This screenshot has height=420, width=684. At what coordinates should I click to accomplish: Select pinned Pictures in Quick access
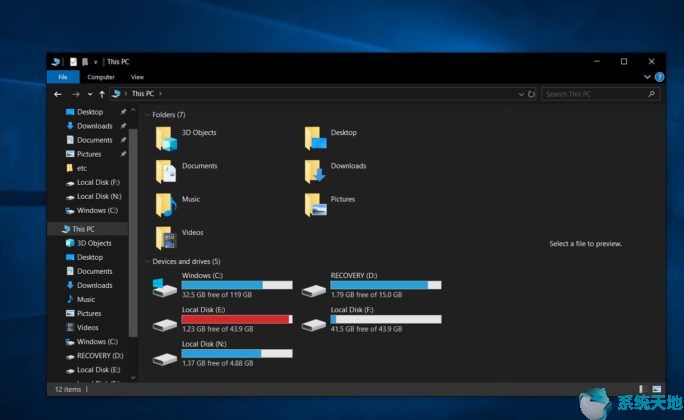click(91, 154)
